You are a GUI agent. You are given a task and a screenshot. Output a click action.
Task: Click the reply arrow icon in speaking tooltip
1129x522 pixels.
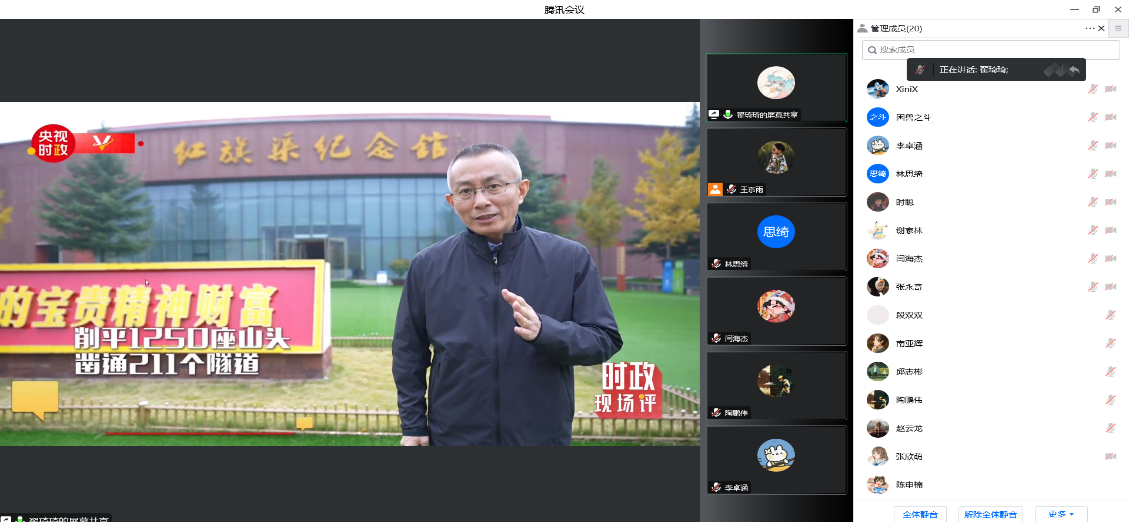(1074, 70)
